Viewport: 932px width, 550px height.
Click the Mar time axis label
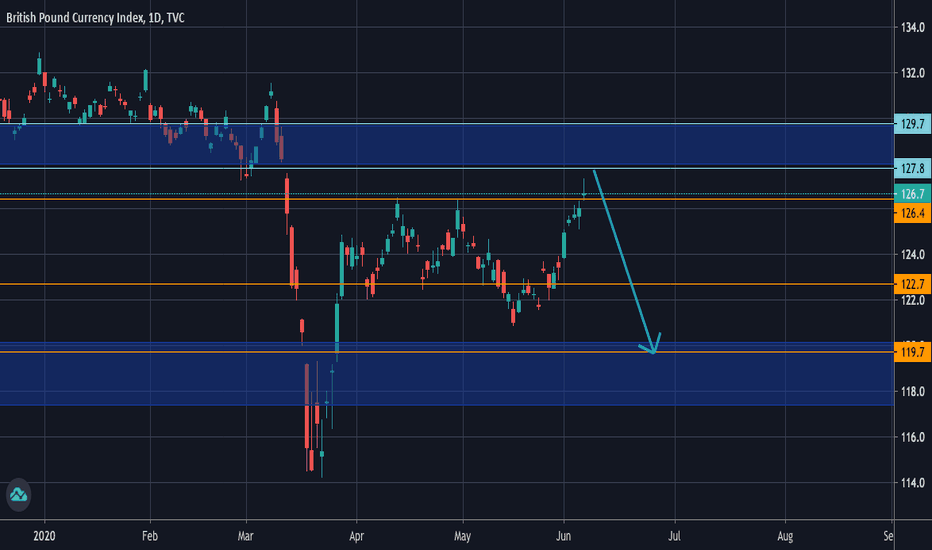[x=245, y=536]
